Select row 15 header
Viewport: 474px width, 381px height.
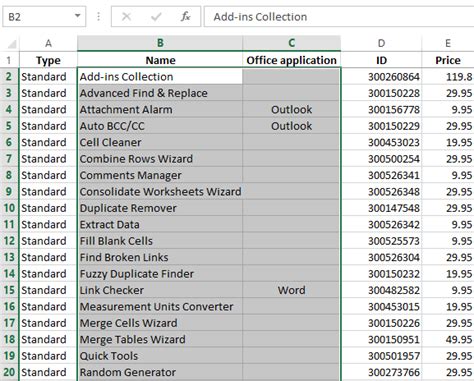(x=9, y=290)
